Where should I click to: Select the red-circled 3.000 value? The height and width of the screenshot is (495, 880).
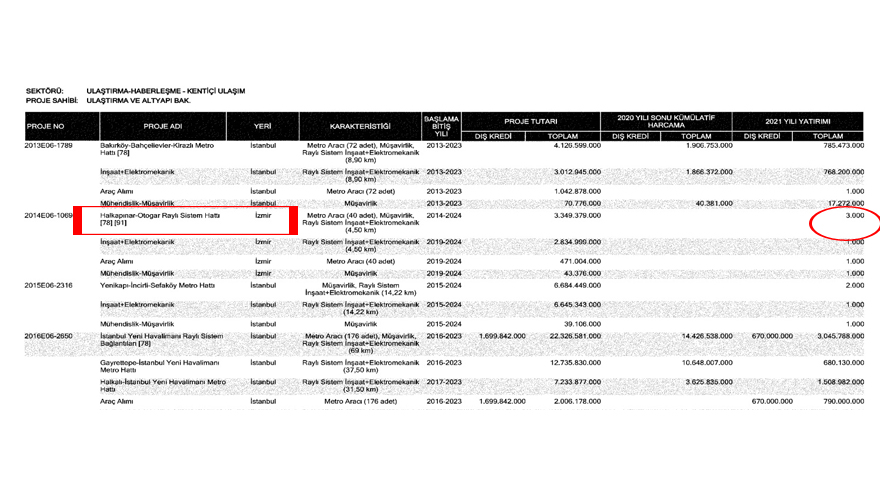coord(853,215)
